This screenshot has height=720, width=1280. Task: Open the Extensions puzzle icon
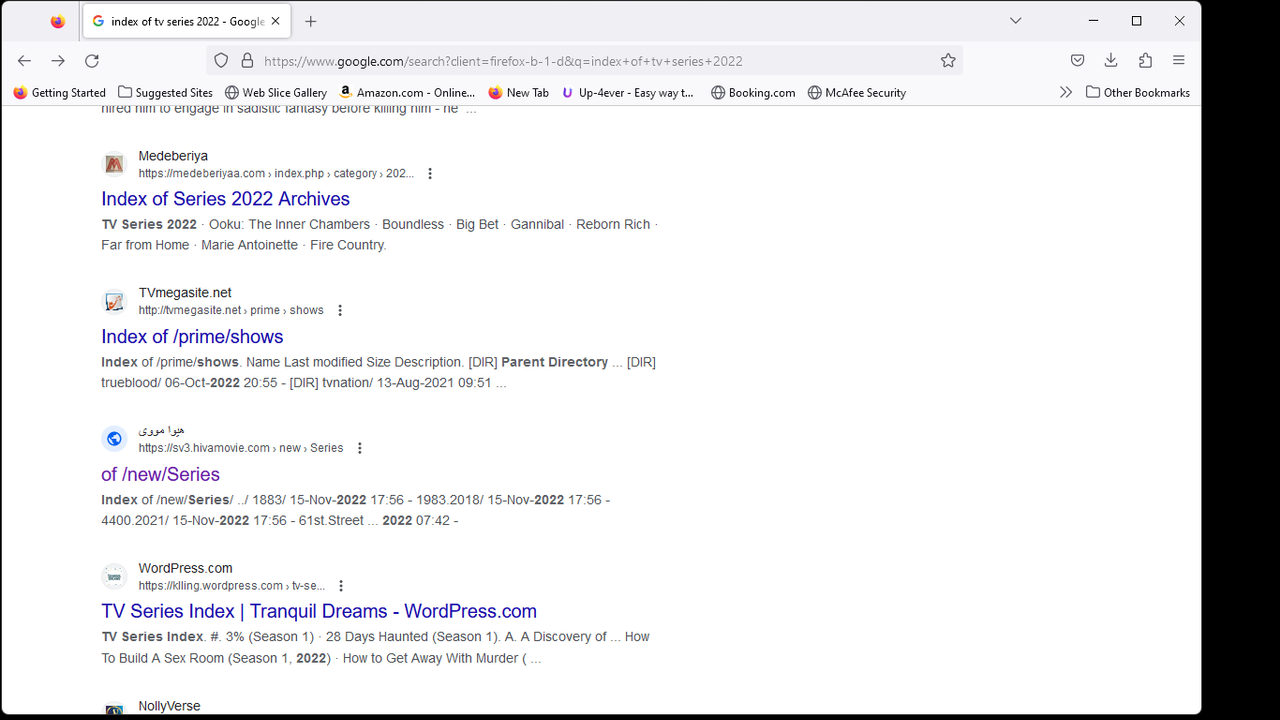point(1145,61)
